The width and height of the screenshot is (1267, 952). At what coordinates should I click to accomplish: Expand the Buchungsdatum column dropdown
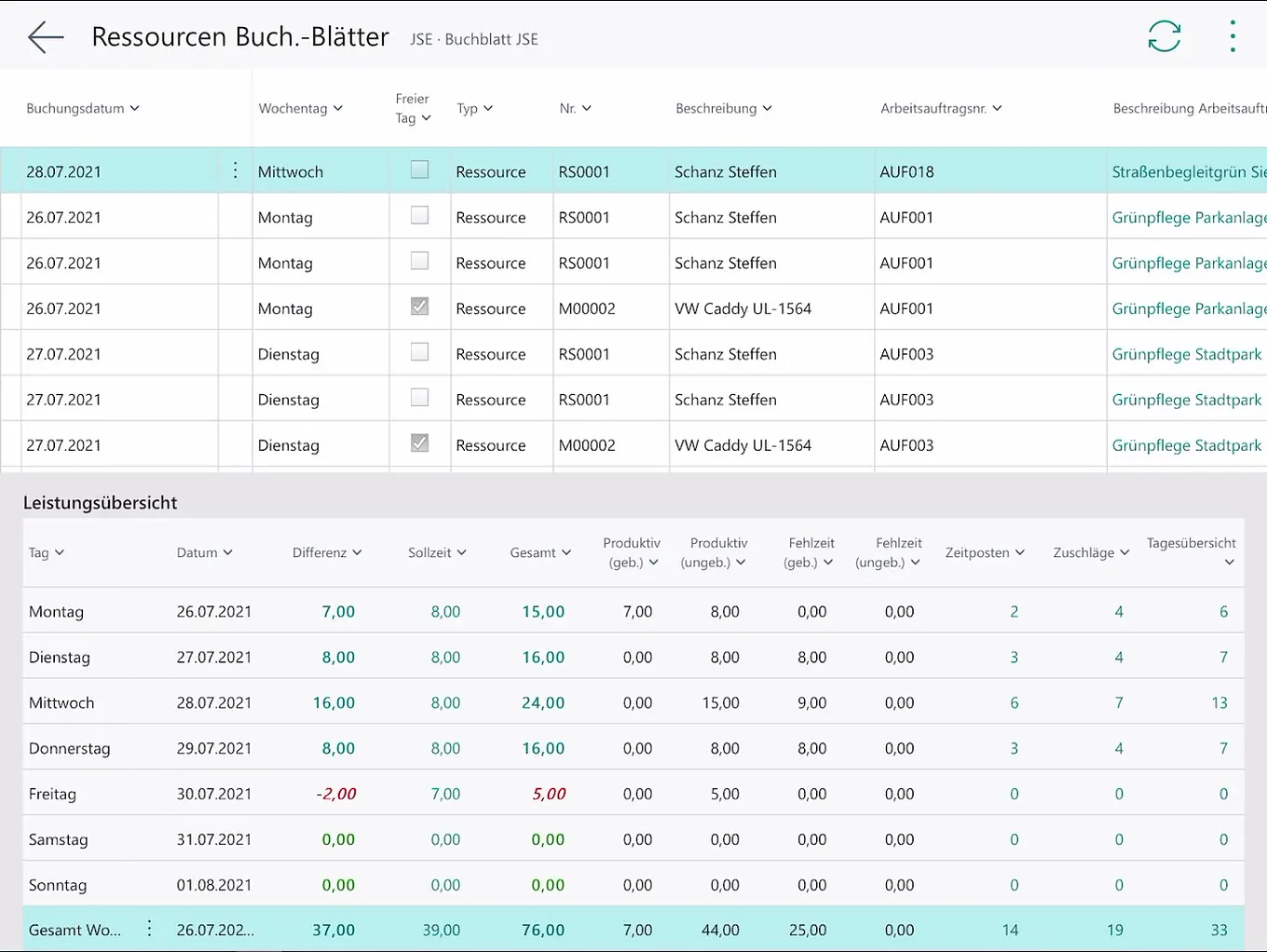[x=83, y=108]
